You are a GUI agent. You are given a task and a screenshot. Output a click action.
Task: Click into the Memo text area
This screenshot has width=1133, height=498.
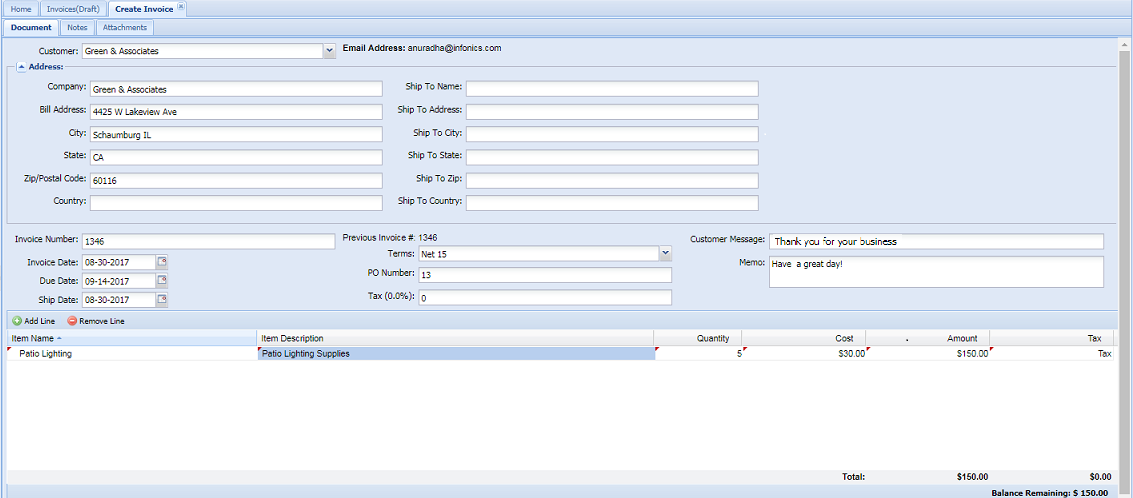coord(935,272)
